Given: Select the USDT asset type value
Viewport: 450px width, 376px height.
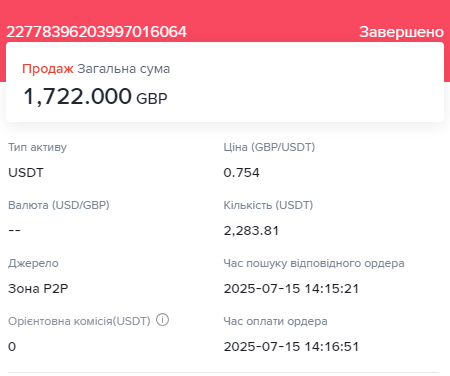Looking at the screenshot, I should point(26,173).
